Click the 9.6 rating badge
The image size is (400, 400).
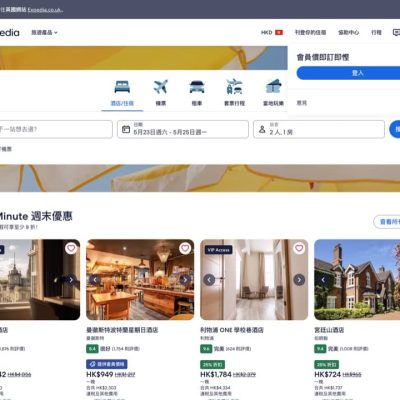[206, 349]
